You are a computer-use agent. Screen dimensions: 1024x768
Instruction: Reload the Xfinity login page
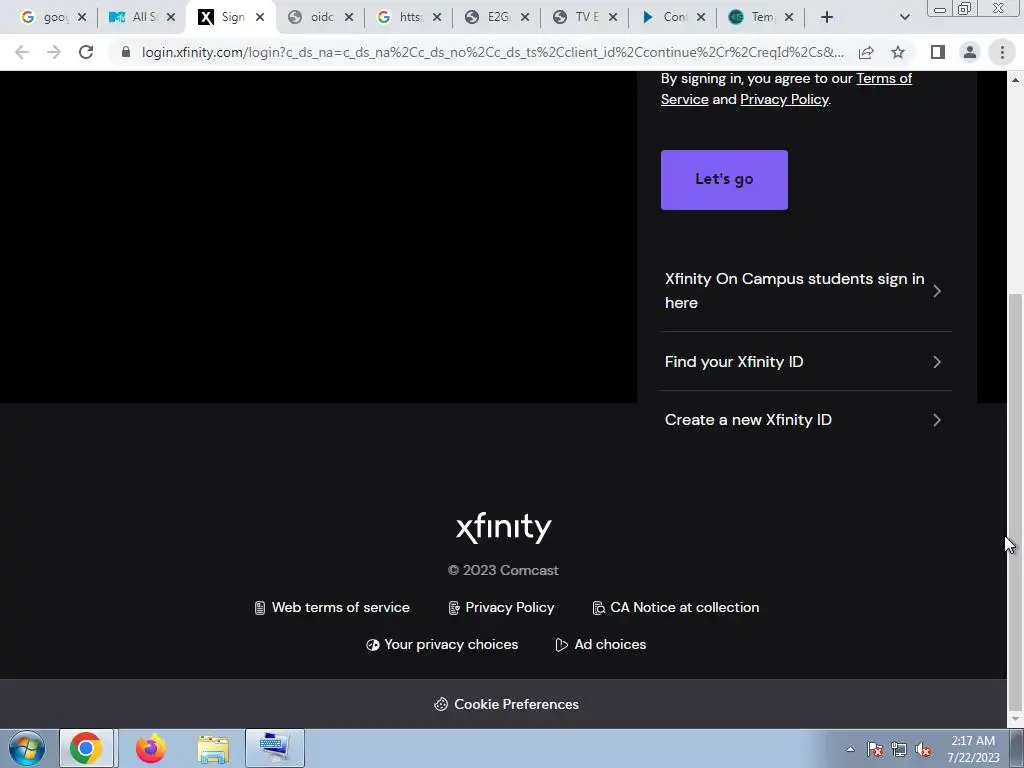(86, 52)
